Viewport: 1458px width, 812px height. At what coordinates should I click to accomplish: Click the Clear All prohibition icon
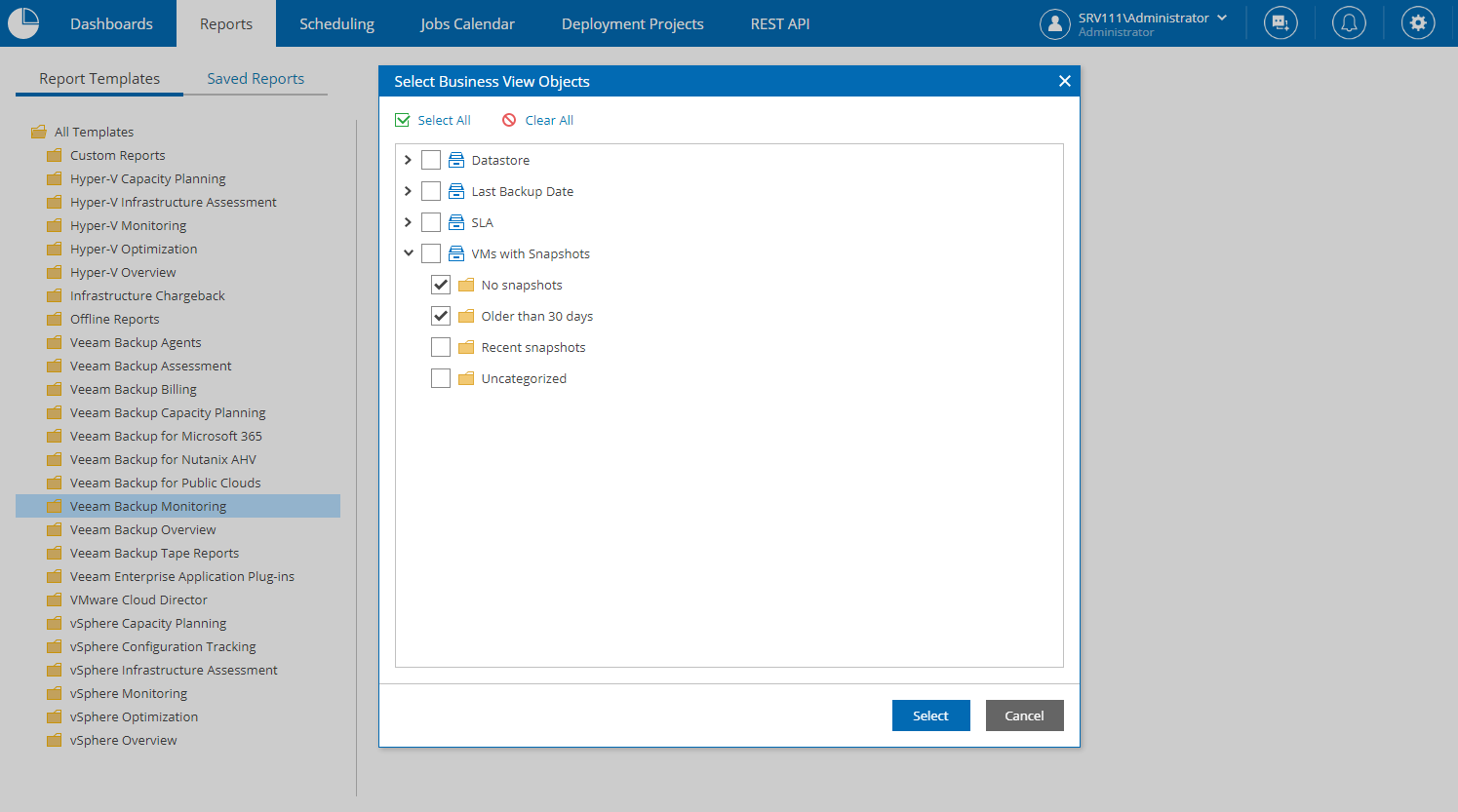point(509,120)
